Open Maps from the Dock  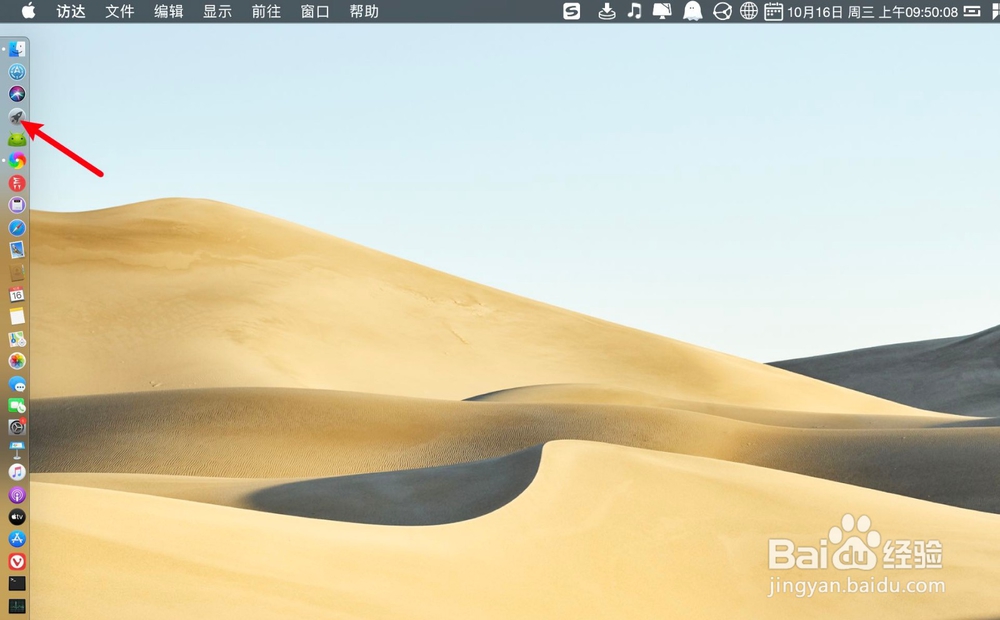tap(17, 339)
